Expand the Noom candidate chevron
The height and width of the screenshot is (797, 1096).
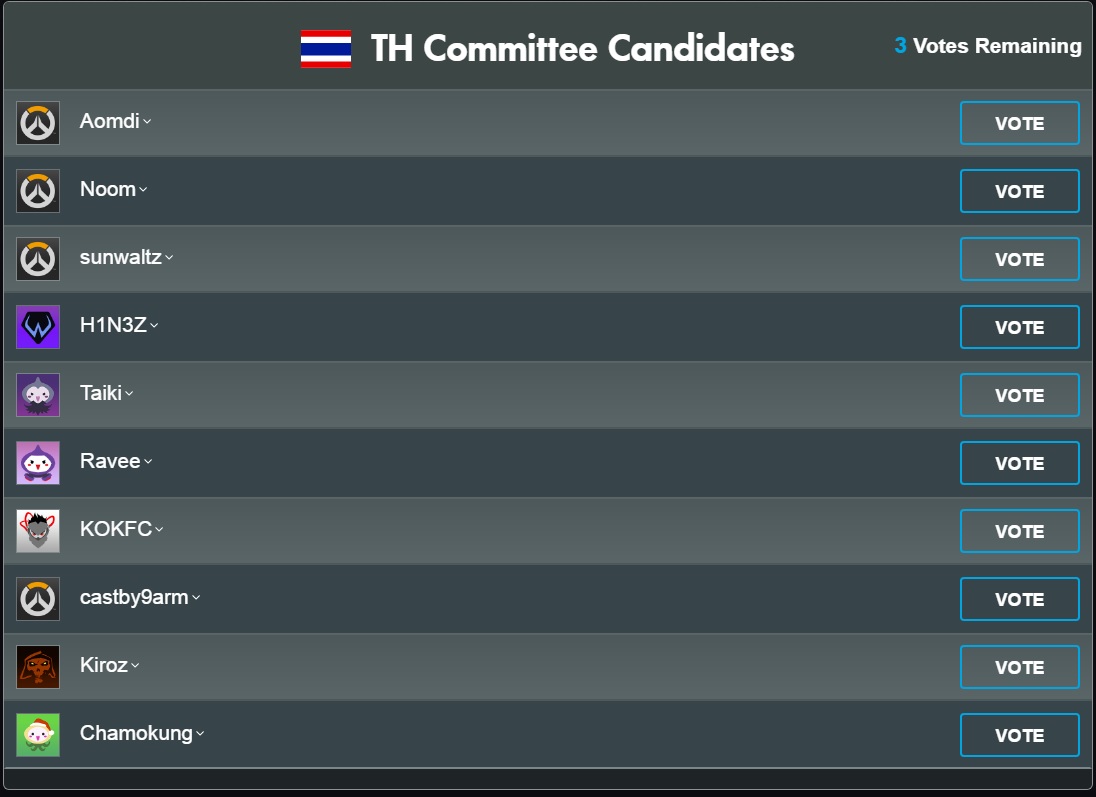[x=143, y=190]
